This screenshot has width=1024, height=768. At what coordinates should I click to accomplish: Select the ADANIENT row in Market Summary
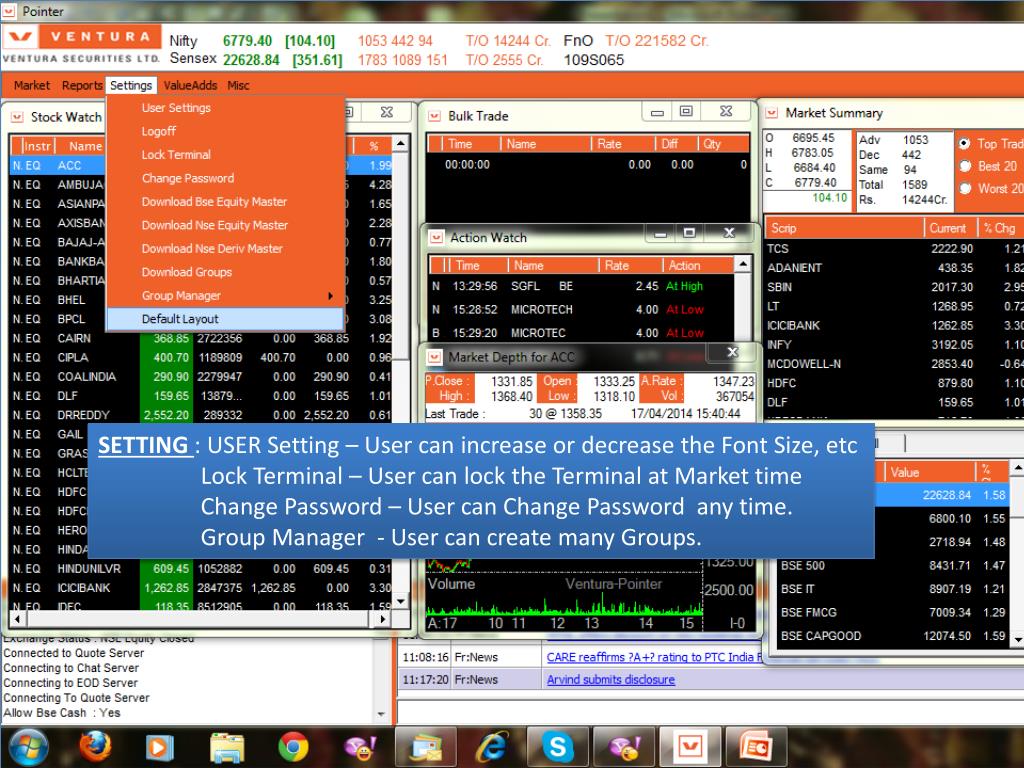point(894,268)
